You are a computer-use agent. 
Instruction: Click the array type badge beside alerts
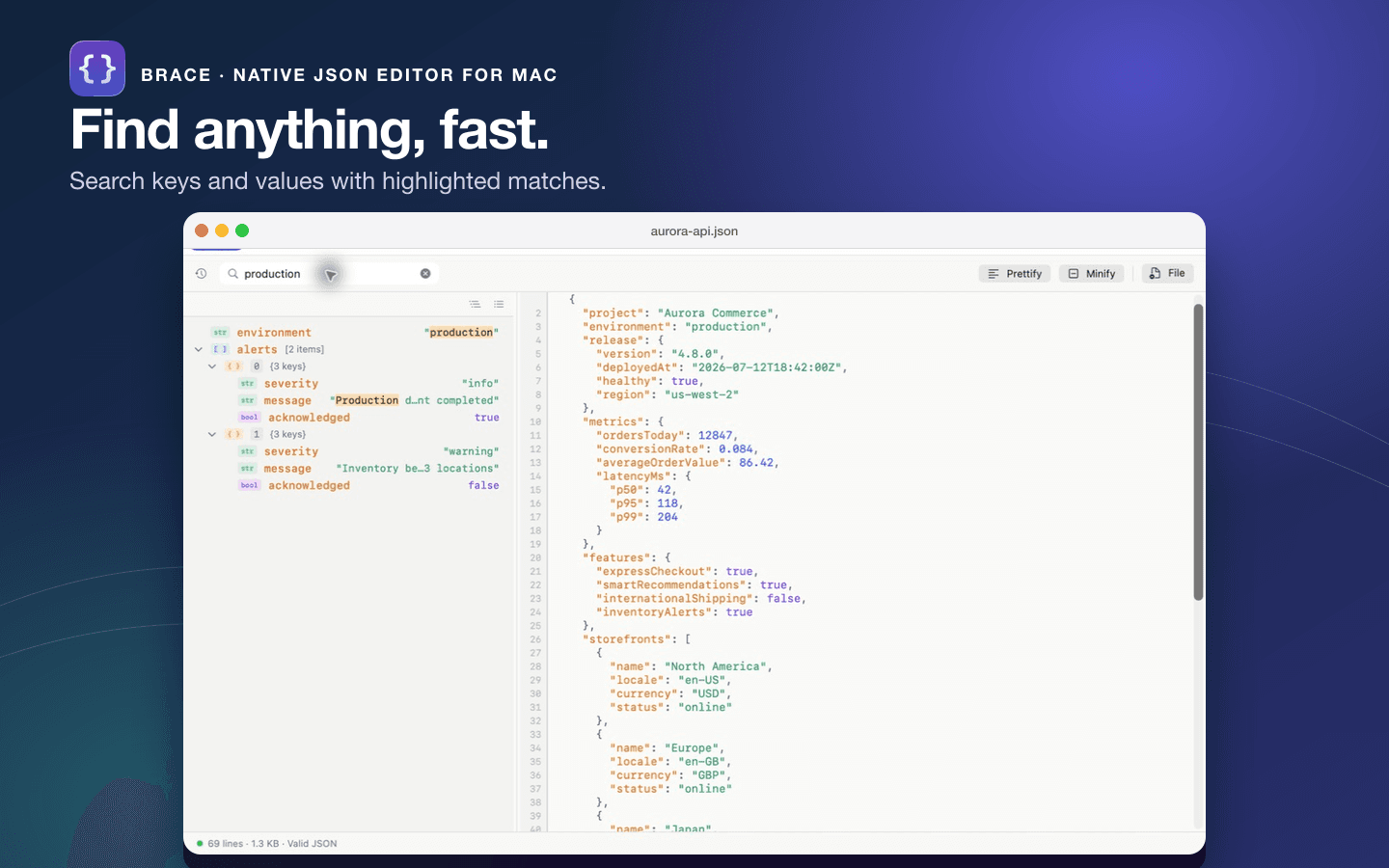[x=220, y=350]
